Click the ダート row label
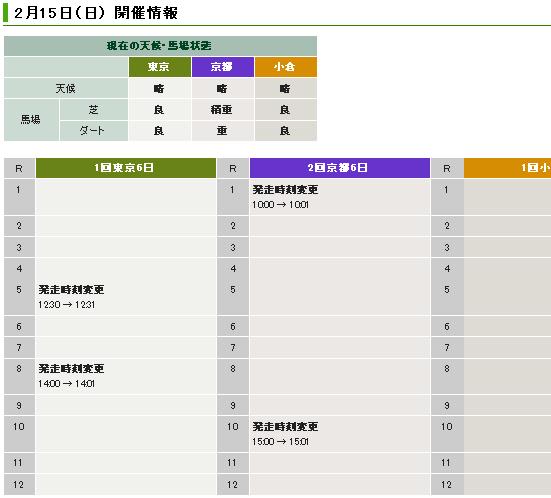The height and width of the screenshot is (498, 551). point(94,131)
